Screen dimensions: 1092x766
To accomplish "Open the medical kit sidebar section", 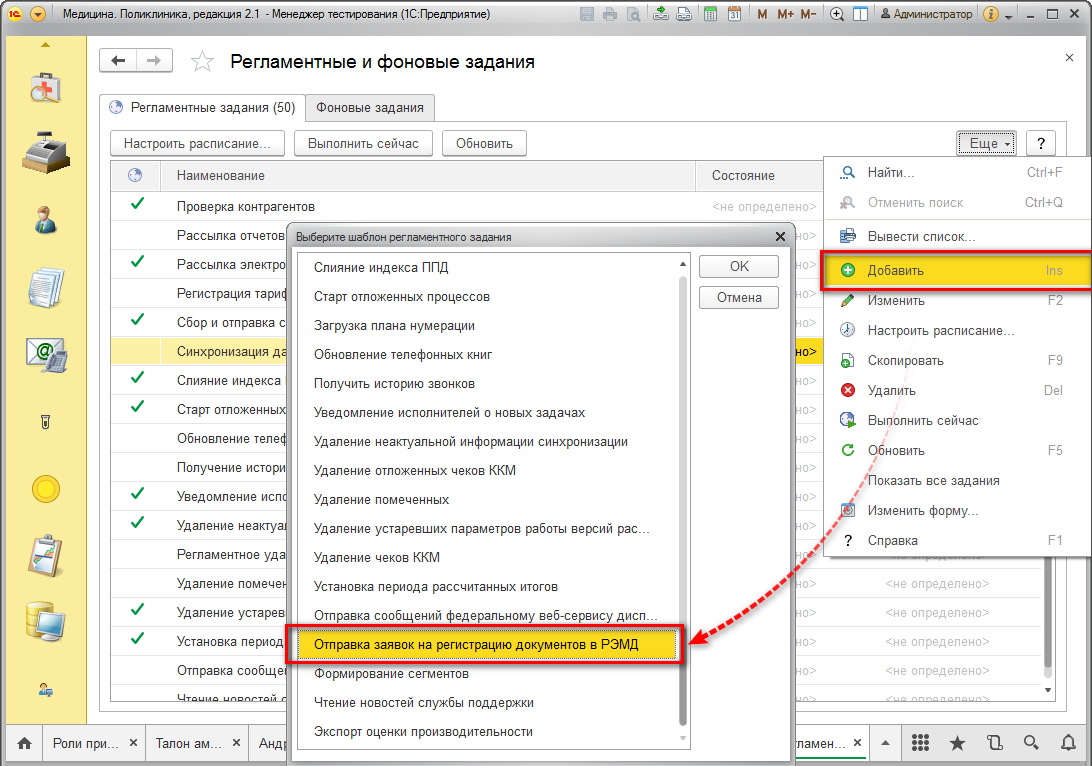I will [x=45, y=88].
